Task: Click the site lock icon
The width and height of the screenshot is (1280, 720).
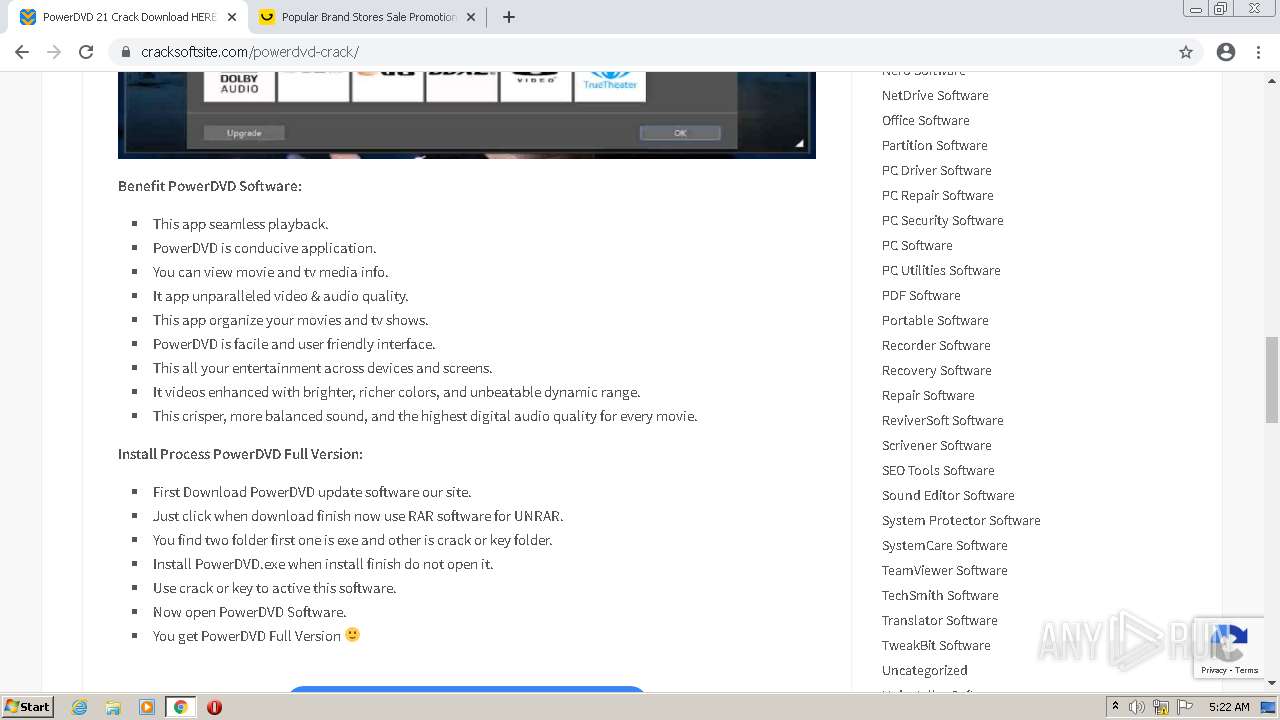Action: coord(125,52)
